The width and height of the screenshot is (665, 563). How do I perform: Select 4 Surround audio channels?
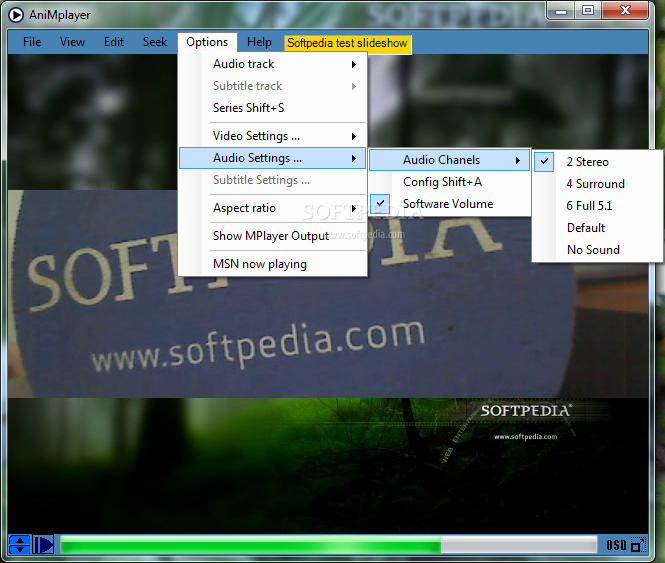tap(597, 184)
